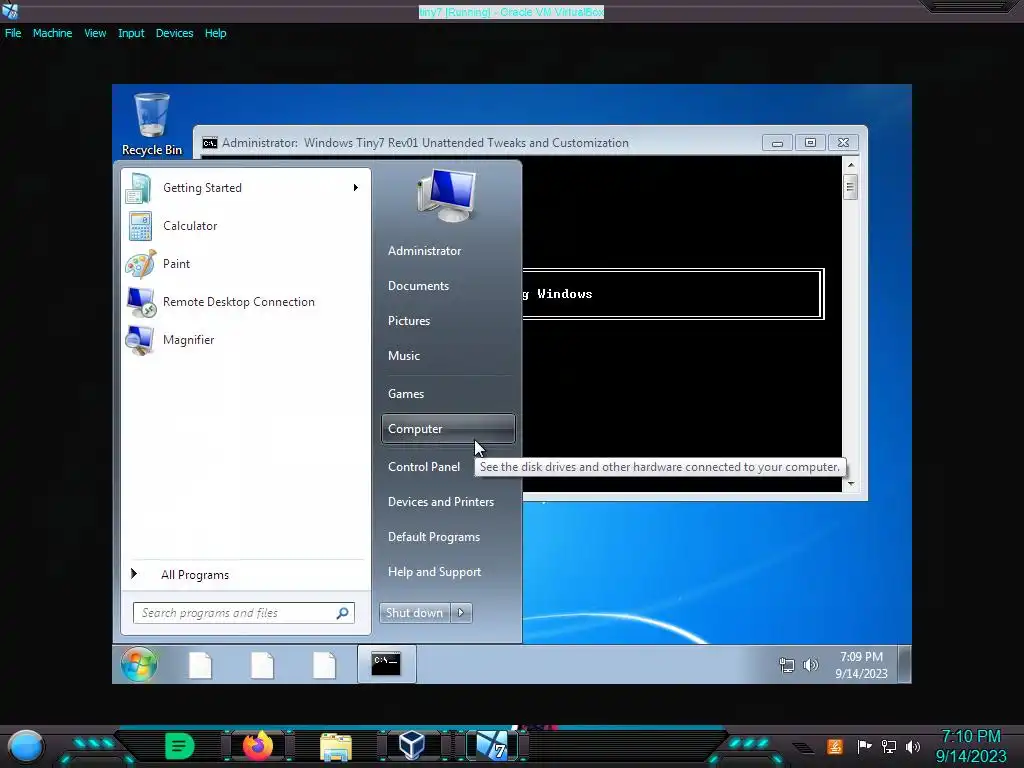Click the console scrollbar down arrow
This screenshot has width=1024, height=768.
(x=850, y=484)
